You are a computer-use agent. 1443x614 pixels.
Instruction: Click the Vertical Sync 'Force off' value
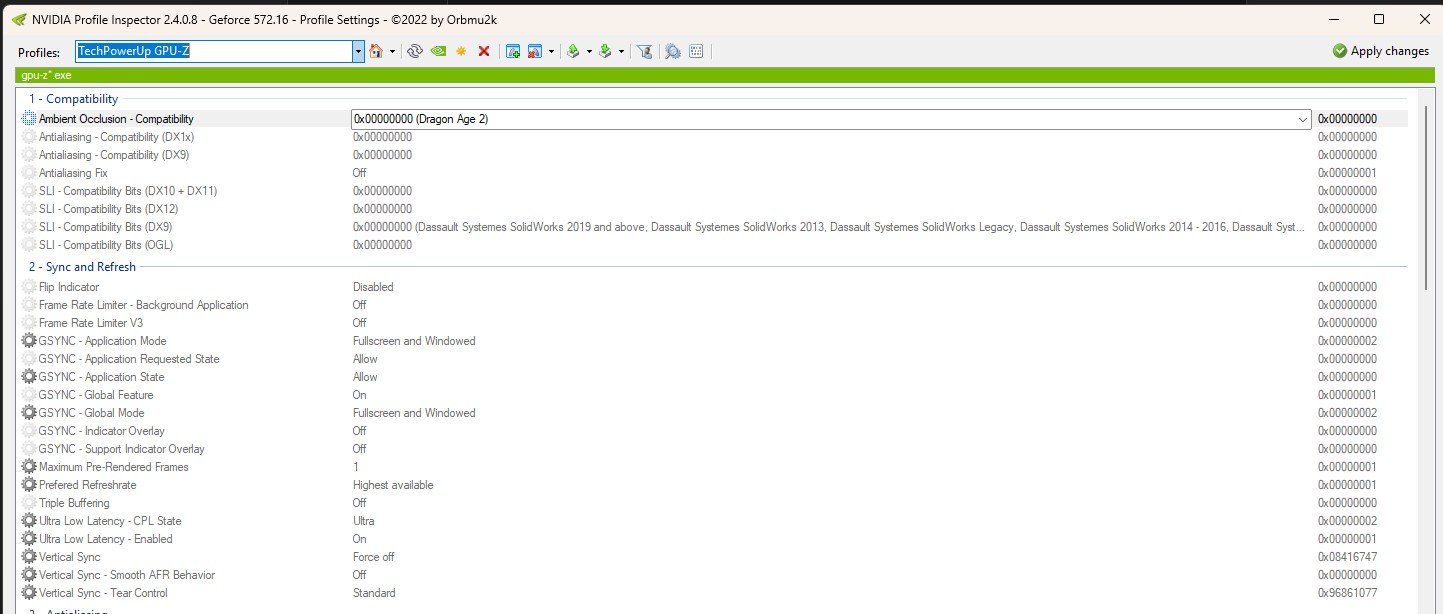(x=374, y=557)
